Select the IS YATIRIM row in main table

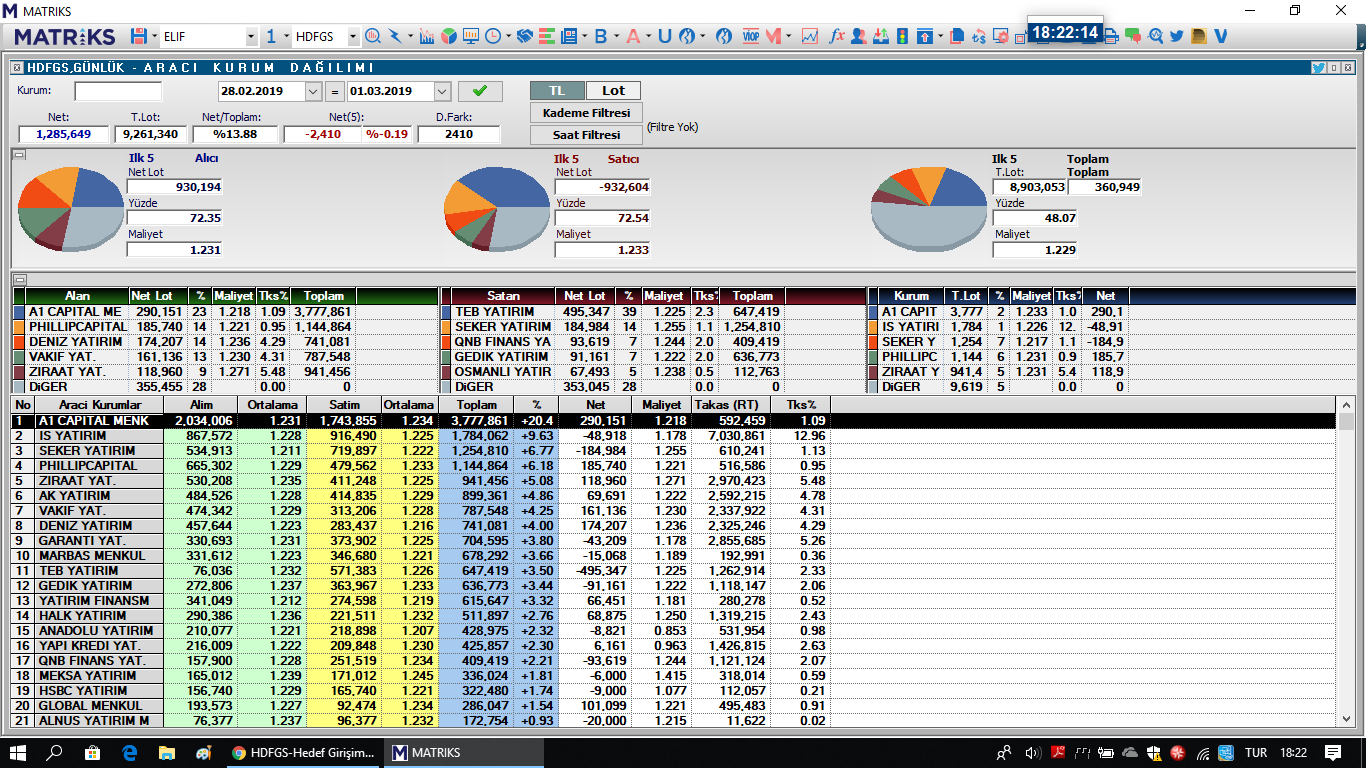click(x=675, y=436)
